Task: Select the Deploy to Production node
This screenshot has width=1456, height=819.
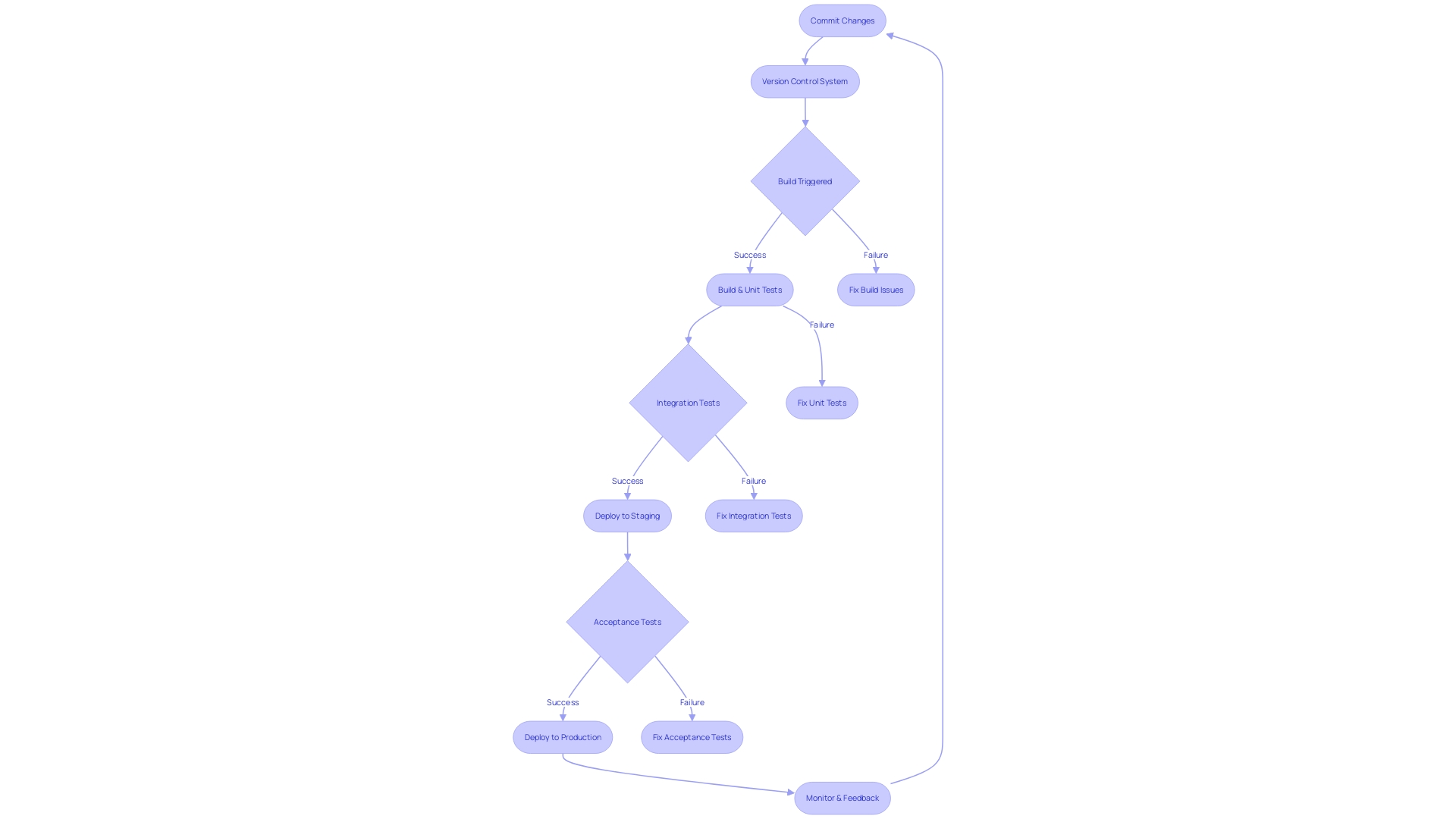Action: pyautogui.click(x=562, y=737)
